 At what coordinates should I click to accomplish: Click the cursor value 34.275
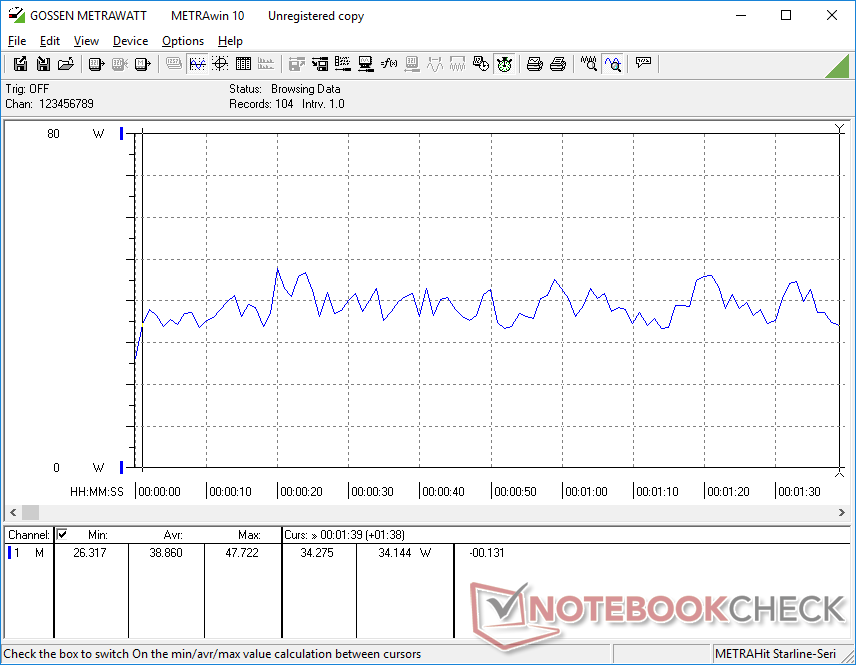317,553
